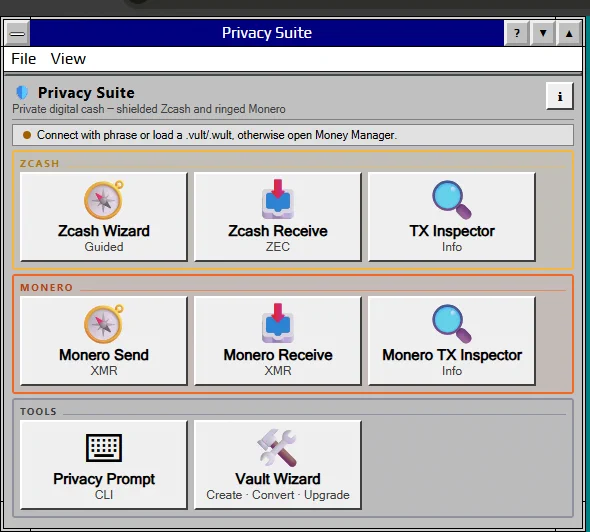
Task: Click 'CLI' under Privacy Prompt
Action: [104, 495]
